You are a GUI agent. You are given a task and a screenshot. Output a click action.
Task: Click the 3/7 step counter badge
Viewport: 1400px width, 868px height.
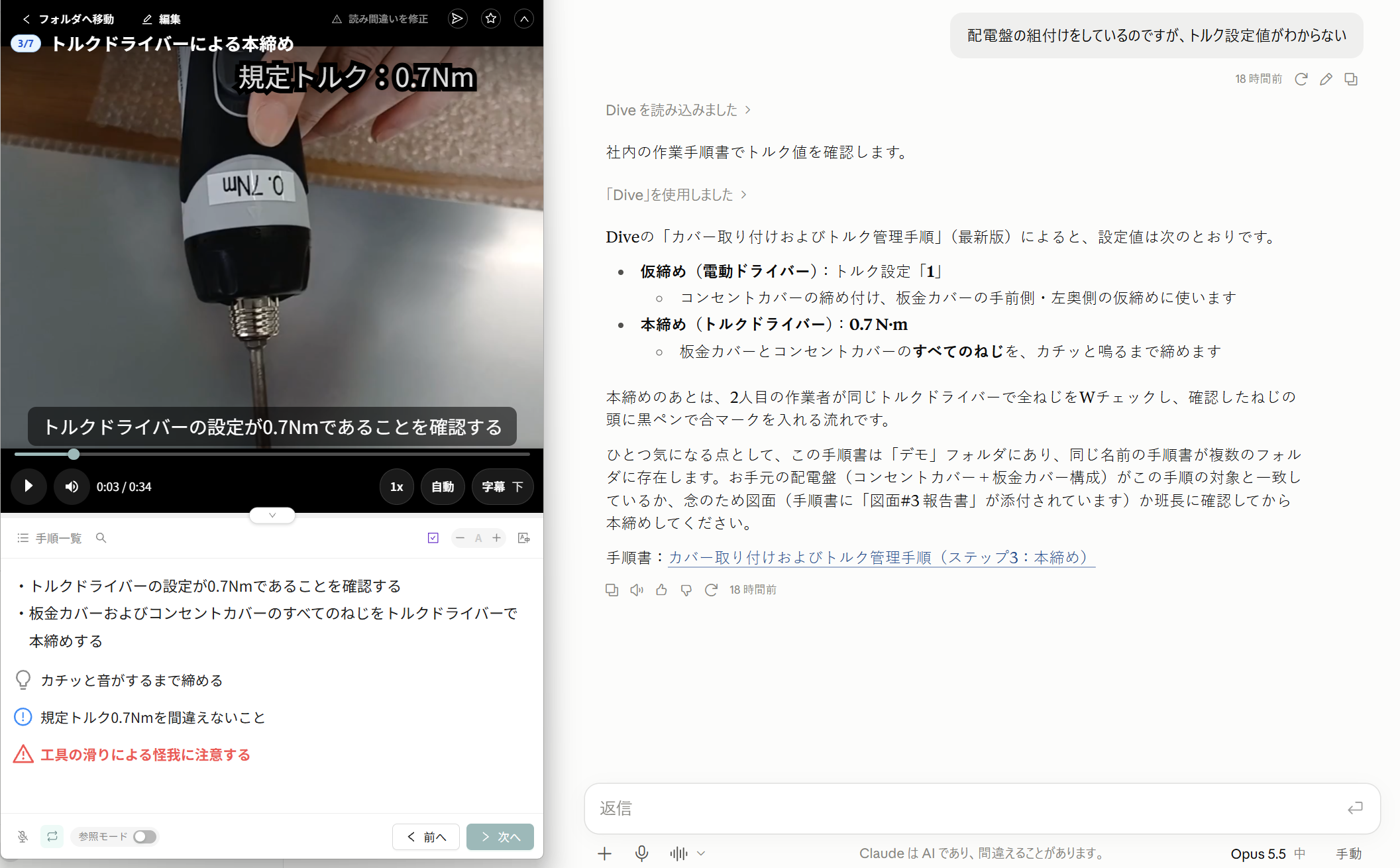point(26,44)
